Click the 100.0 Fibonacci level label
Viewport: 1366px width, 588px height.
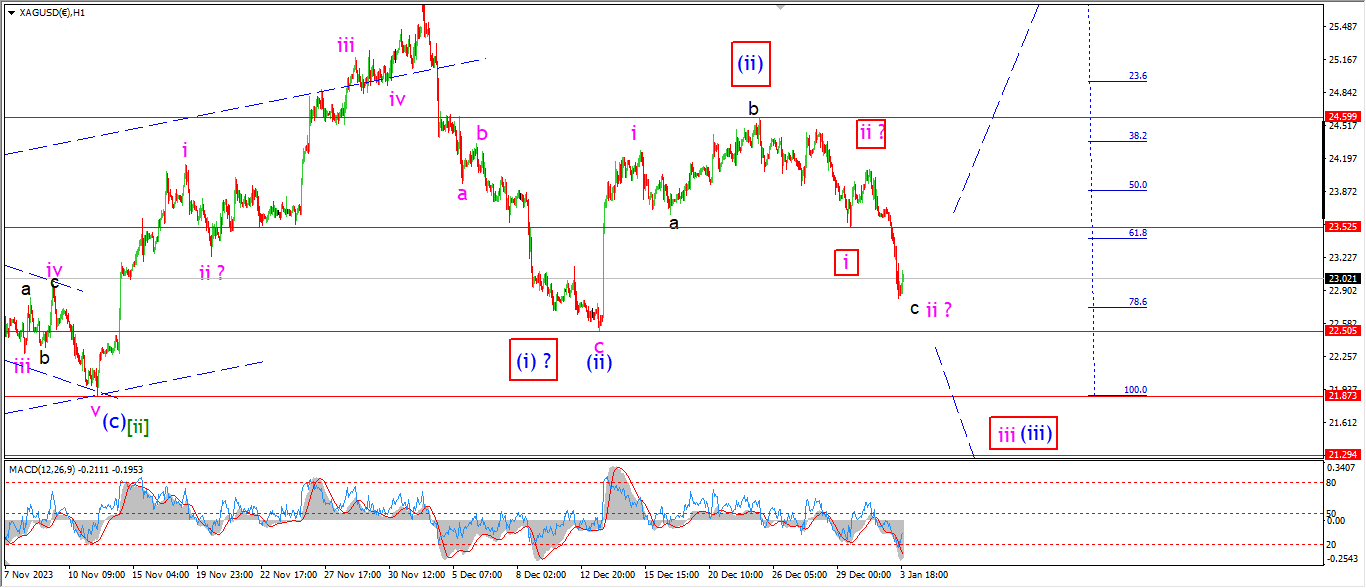click(x=1135, y=390)
